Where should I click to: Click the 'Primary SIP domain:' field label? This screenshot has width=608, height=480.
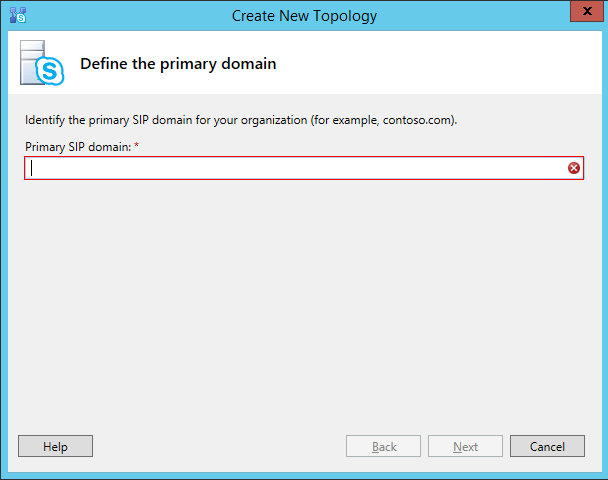[77, 147]
